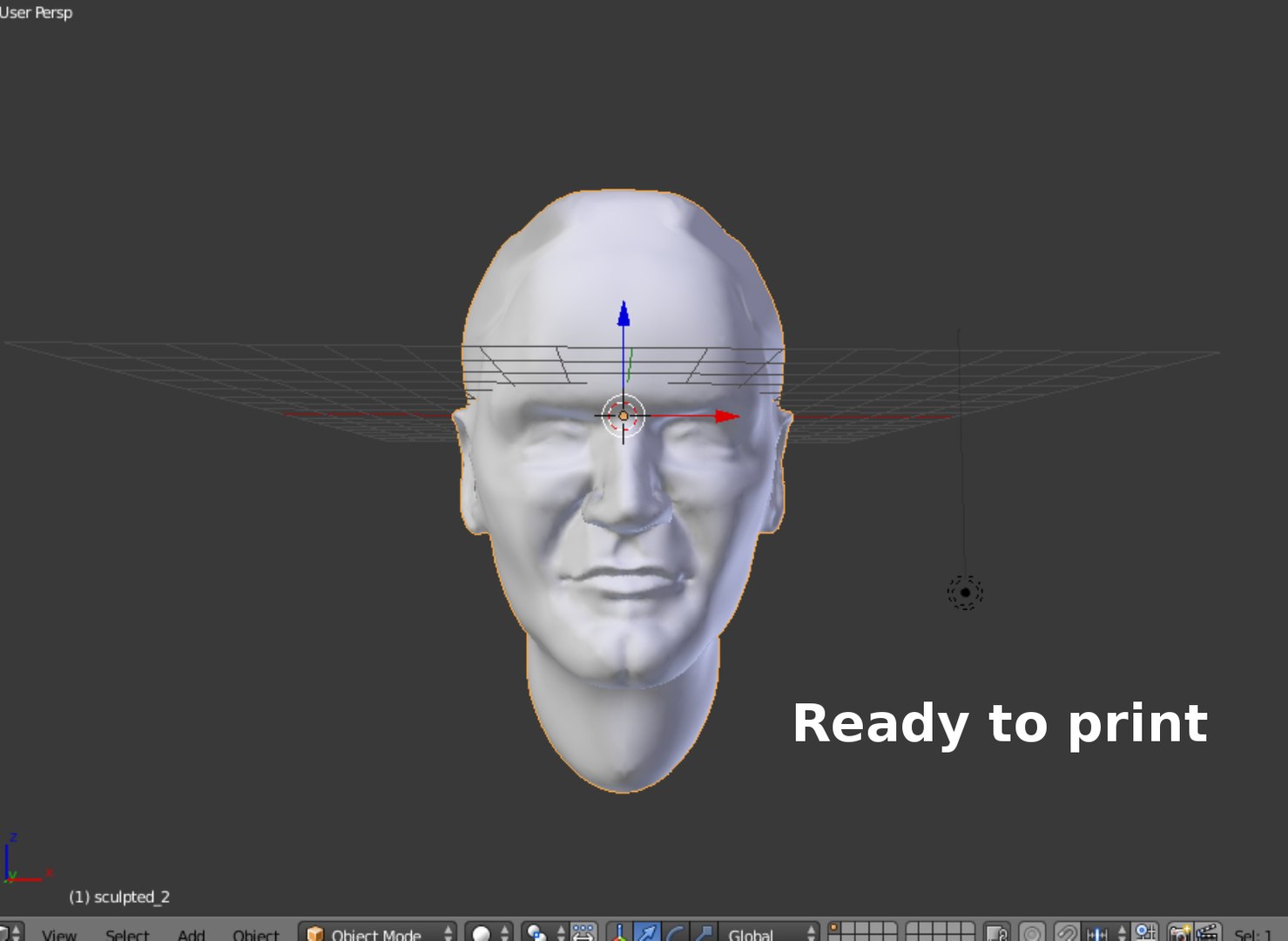
Task: Click the lamp object in the viewport
Action: pos(965,592)
